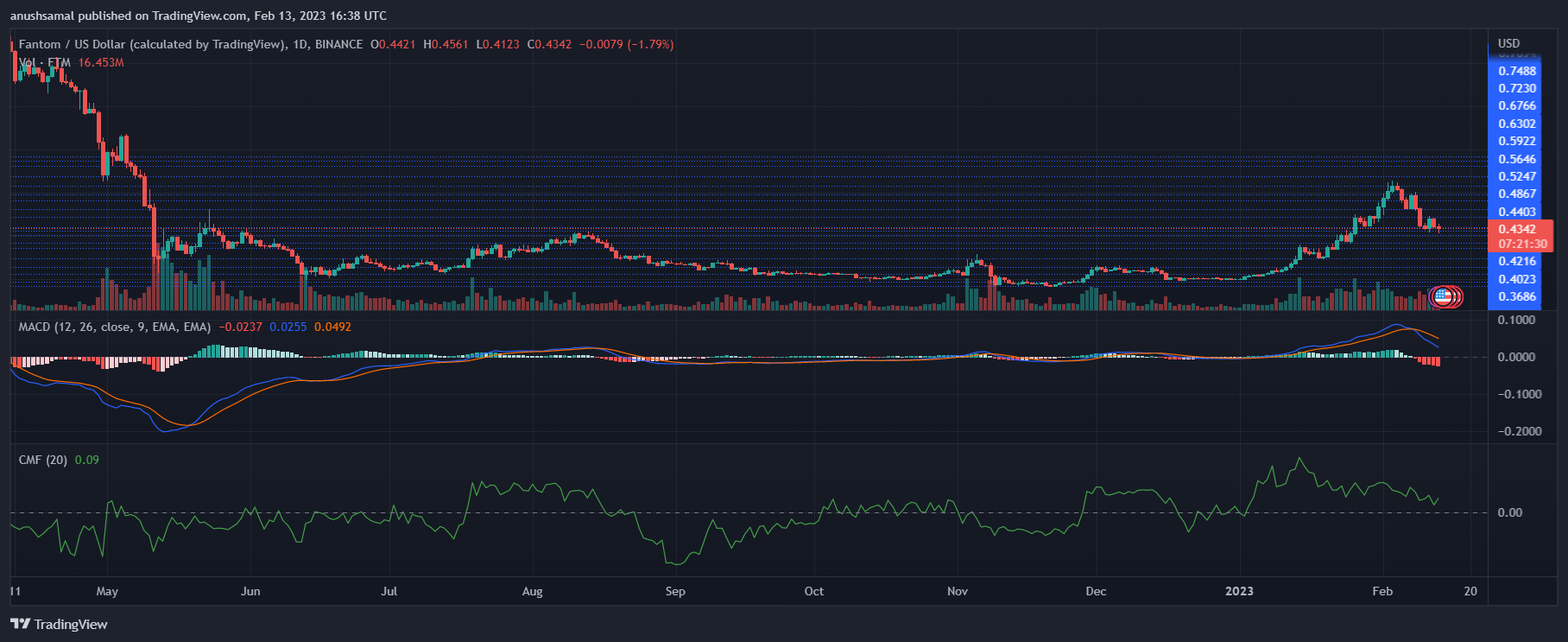Viewport: 1568px width, 642px height.
Task: Click the red 0.4342 current price tag
Action: [x=1517, y=229]
